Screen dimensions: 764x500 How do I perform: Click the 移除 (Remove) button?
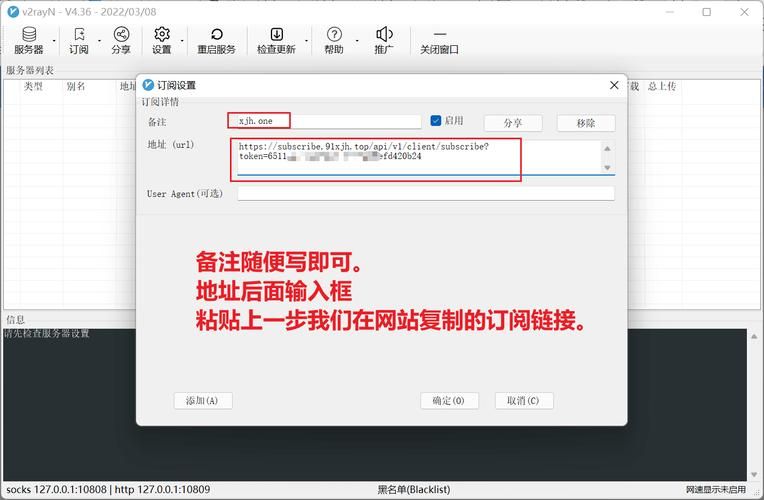pos(586,123)
